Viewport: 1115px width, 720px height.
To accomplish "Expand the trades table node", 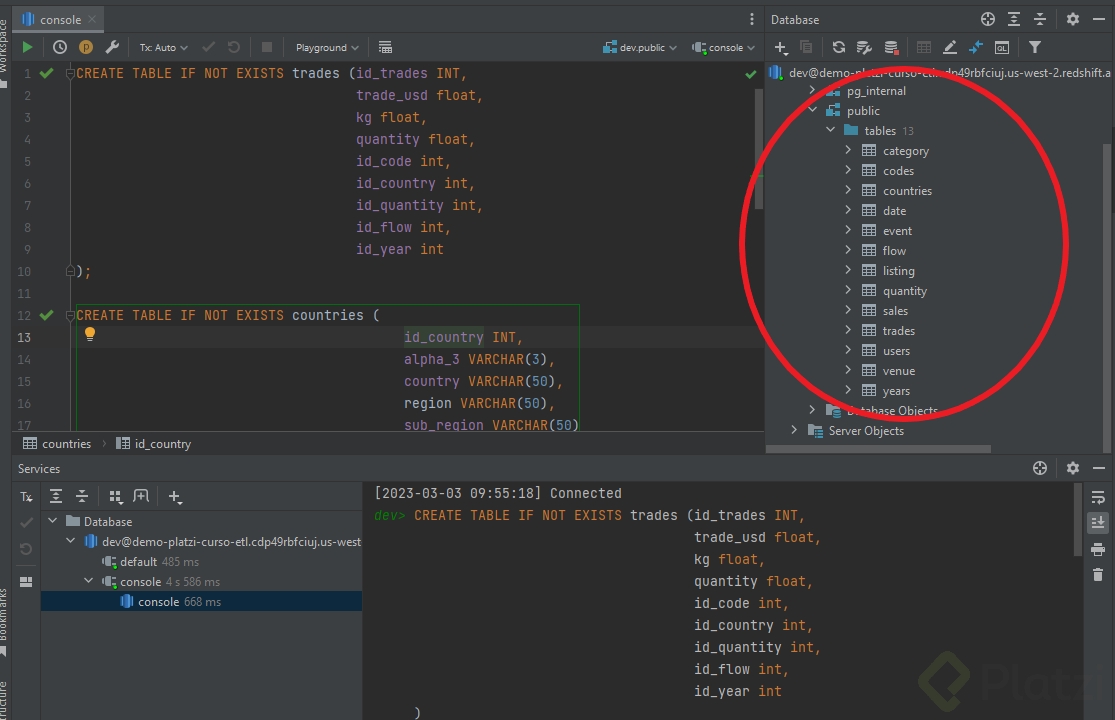I will (848, 331).
